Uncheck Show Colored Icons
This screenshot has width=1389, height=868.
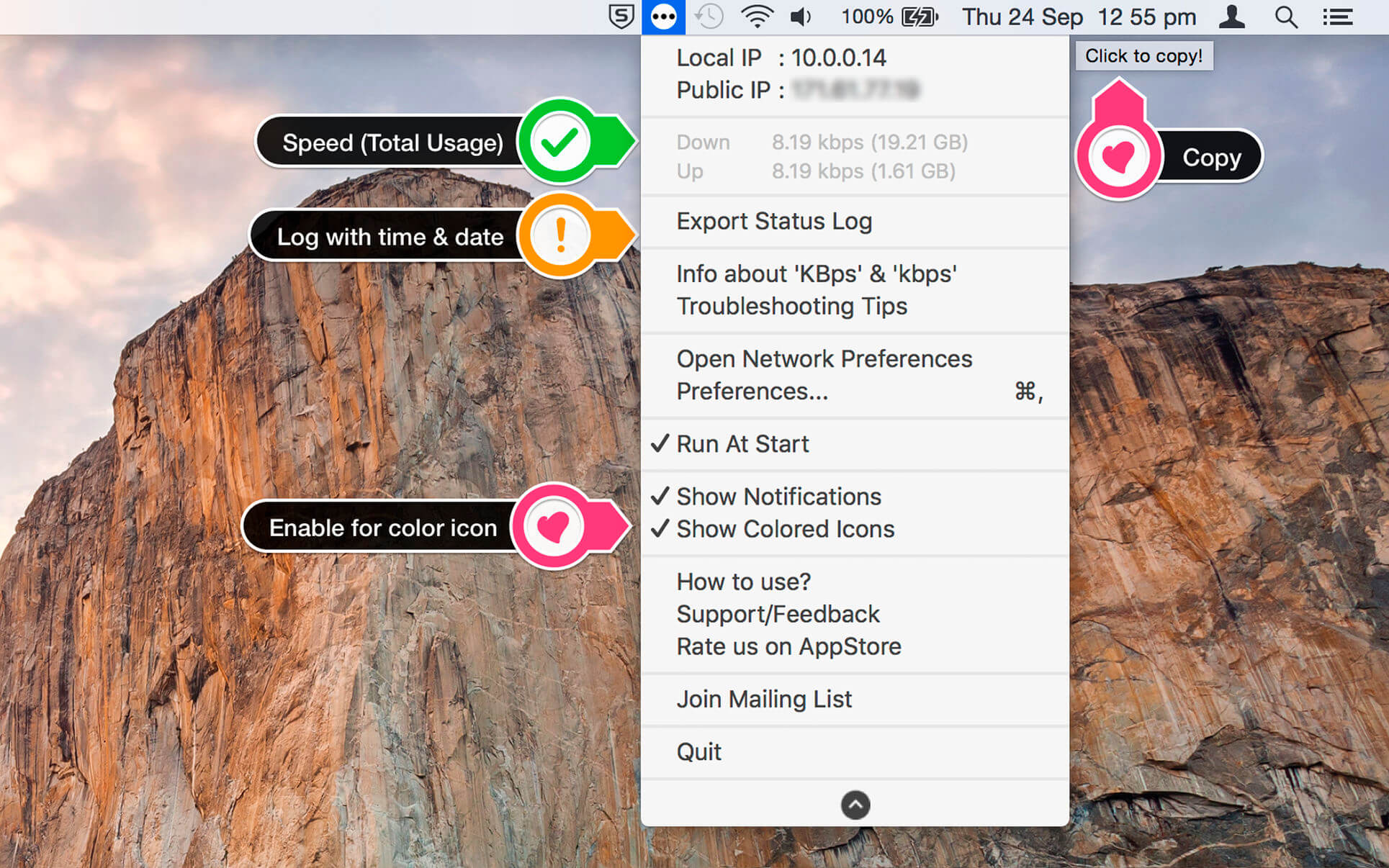pos(785,529)
